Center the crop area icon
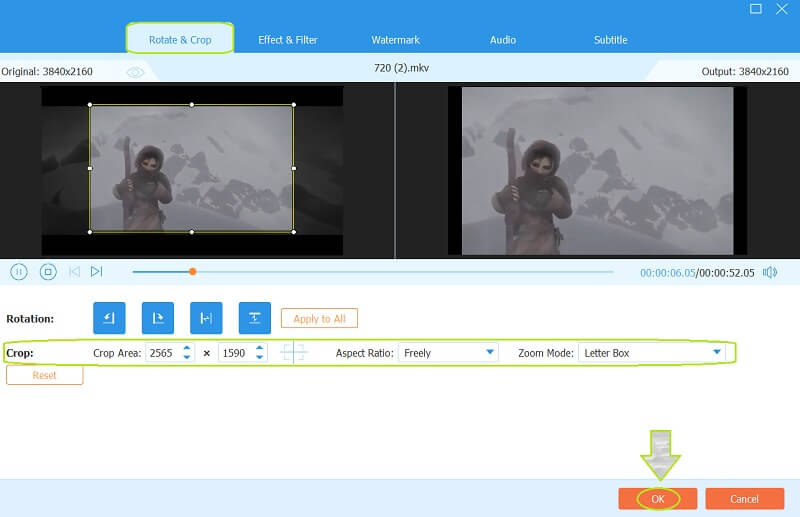The height and width of the screenshot is (517, 800). [x=294, y=353]
